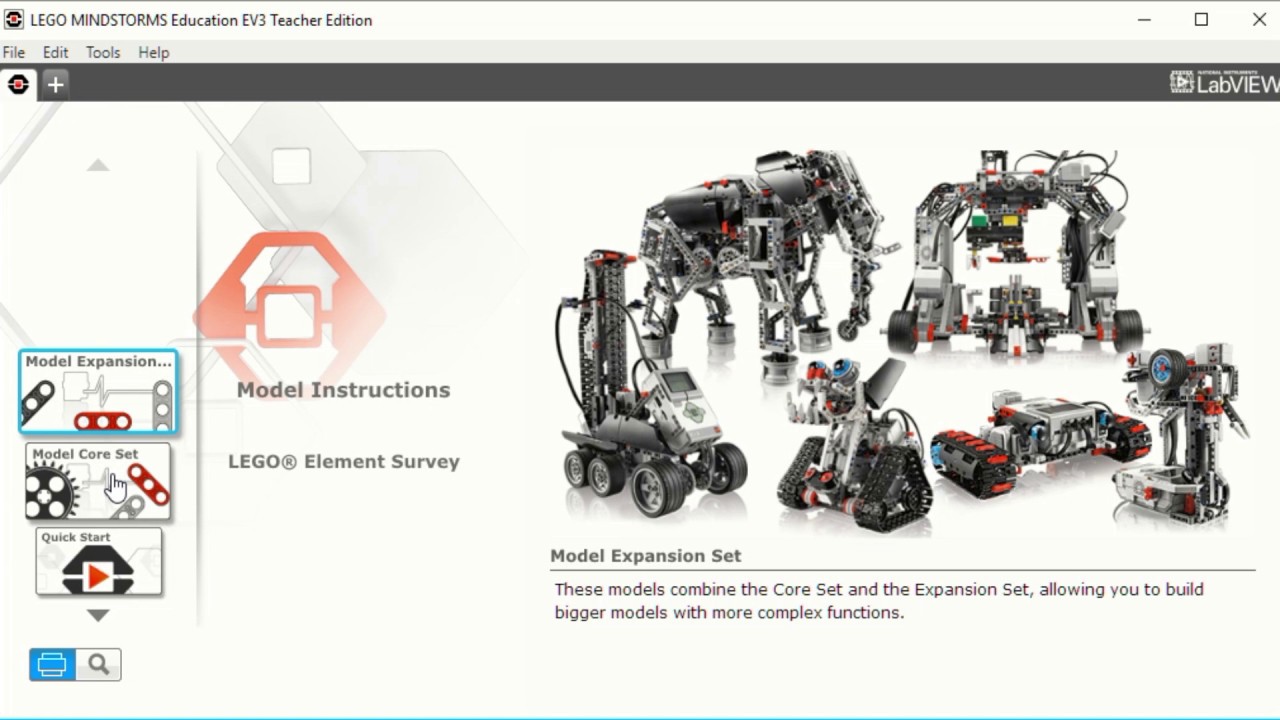The width and height of the screenshot is (1280, 720).
Task: Open the Tools menu
Action: (x=103, y=52)
